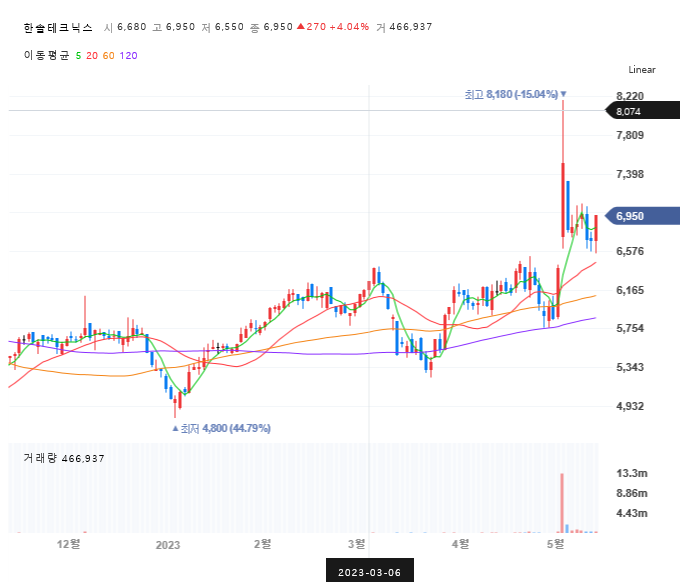
Task: Click the 거래량 466,937 volume label
Action: [64, 458]
